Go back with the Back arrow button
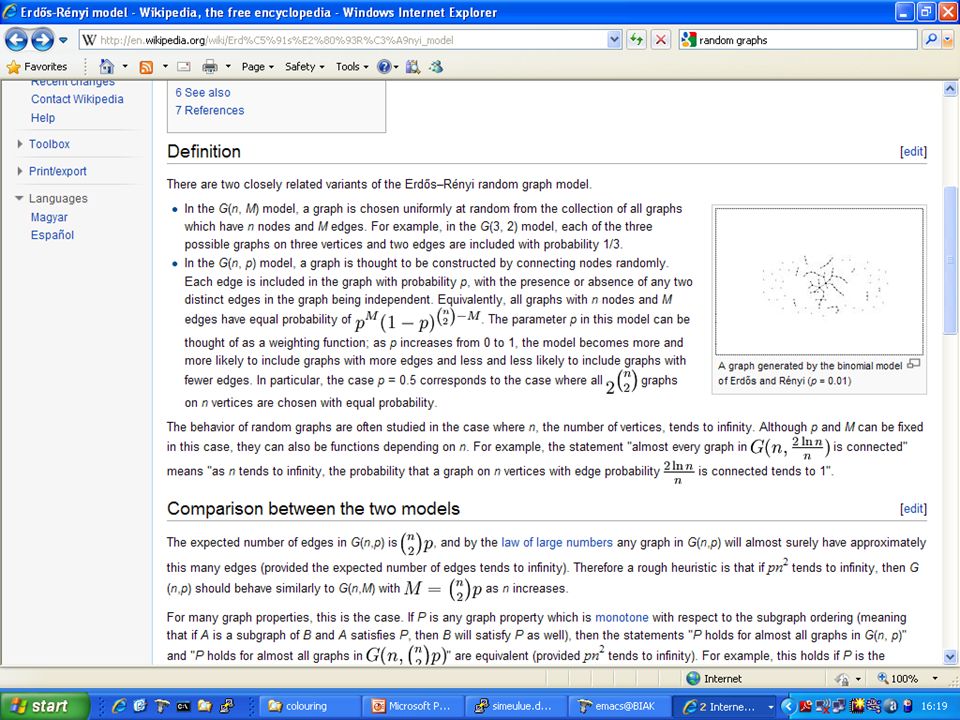Image resolution: width=960 pixels, height=720 pixels. tap(16, 40)
